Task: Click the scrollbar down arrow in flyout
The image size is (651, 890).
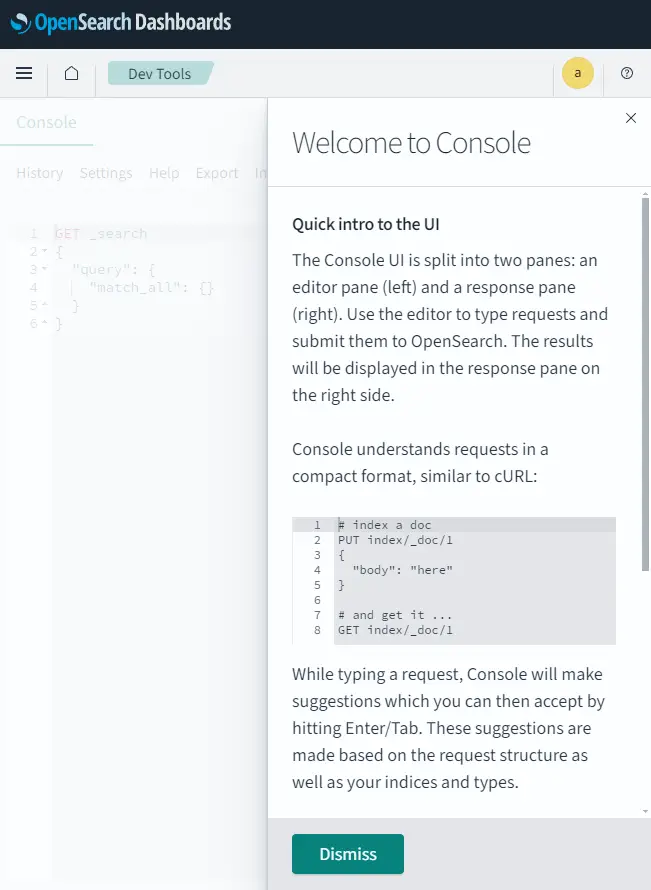Action: [x=645, y=812]
